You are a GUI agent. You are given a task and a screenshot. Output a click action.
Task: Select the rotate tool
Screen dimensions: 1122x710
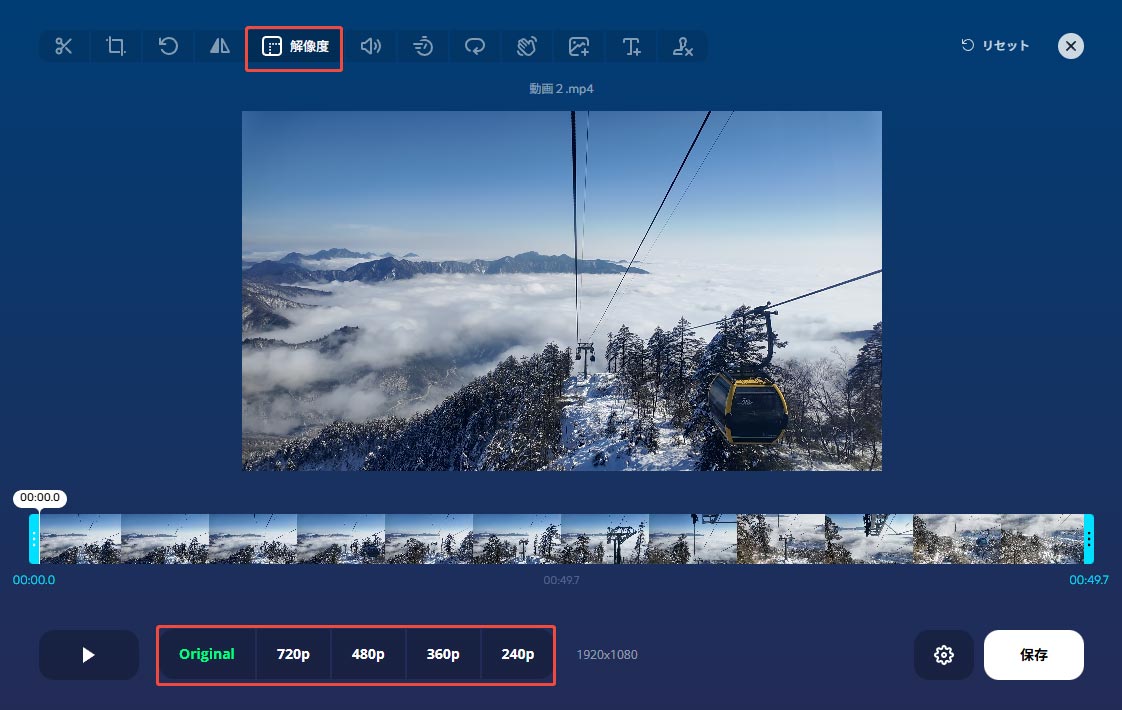[168, 46]
